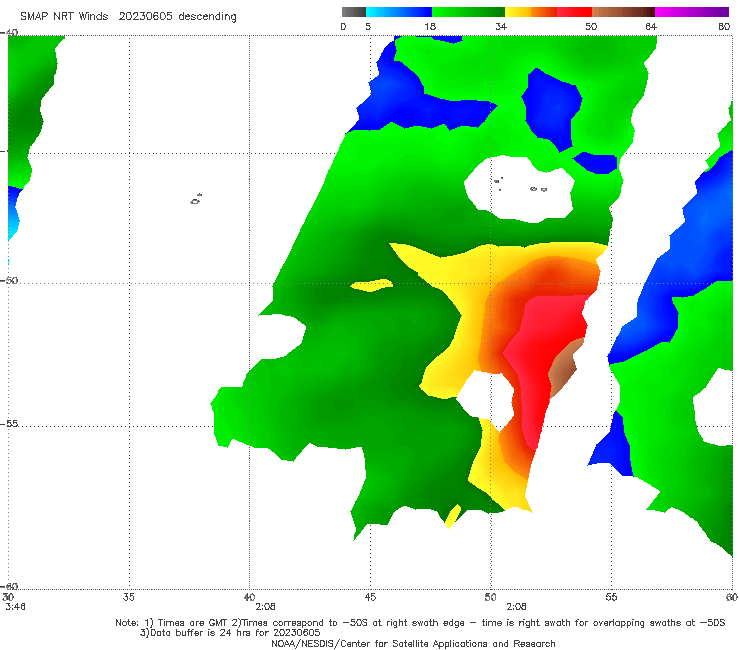Click the "SMAP NRT Winds 20230605 descending" title
The width and height of the screenshot is (740, 650).
click(128, 17)
